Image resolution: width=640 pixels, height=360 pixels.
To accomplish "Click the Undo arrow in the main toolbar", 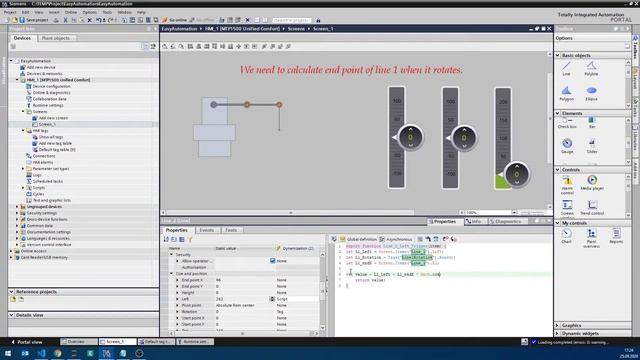I will [x=98, y=20].
